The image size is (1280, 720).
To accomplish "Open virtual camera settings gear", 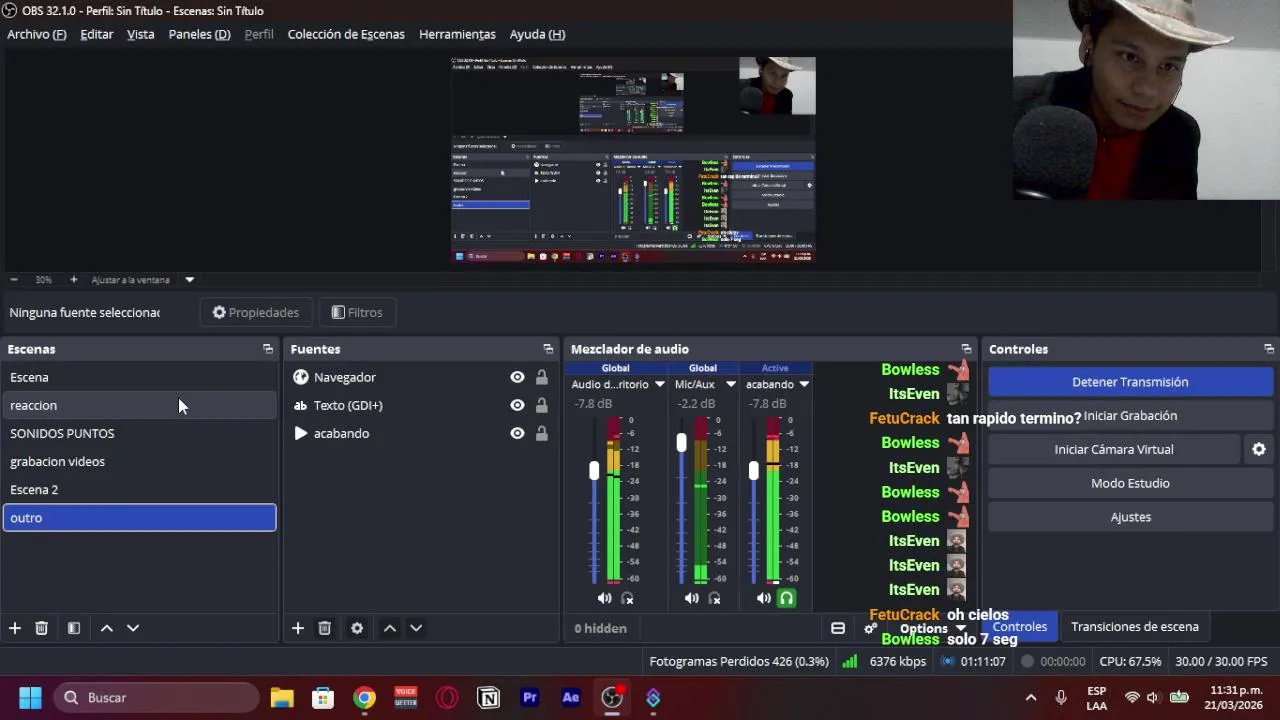I will [1259, 450].
